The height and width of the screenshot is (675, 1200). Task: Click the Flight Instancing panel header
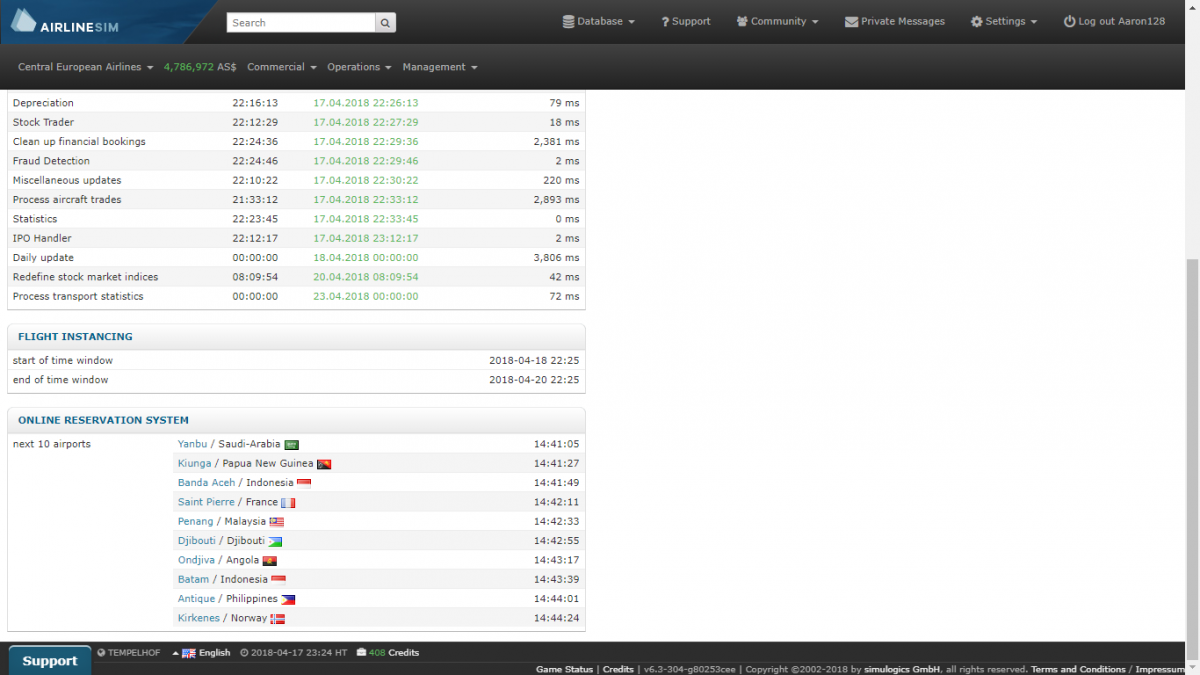(x=296, y=337)
